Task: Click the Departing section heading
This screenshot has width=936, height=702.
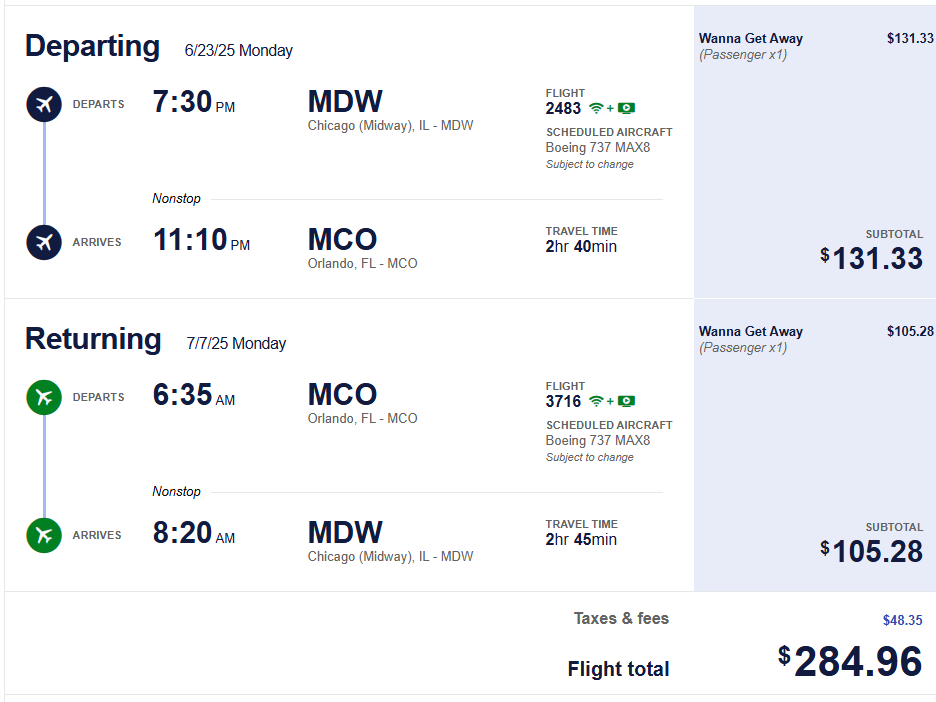Action: tap(93, 47)
